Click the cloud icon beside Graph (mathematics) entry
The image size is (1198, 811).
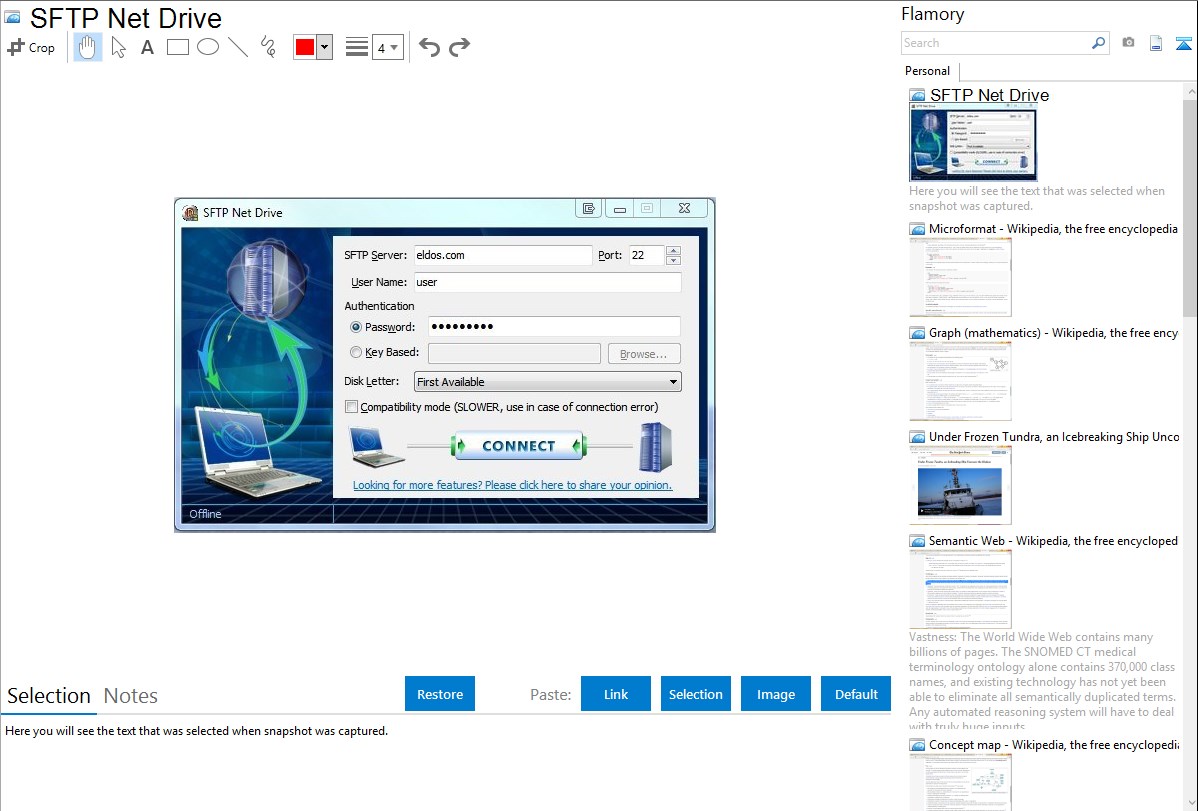(917, 333)
